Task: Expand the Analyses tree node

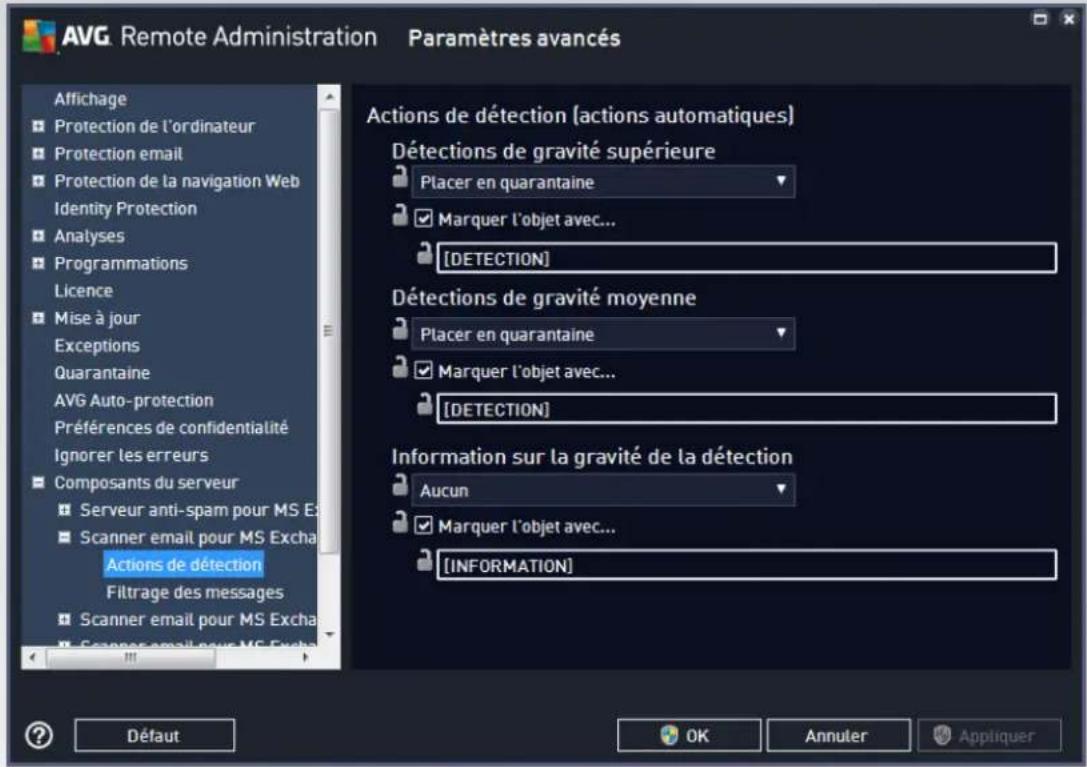Action: click(x=39, y=236)
